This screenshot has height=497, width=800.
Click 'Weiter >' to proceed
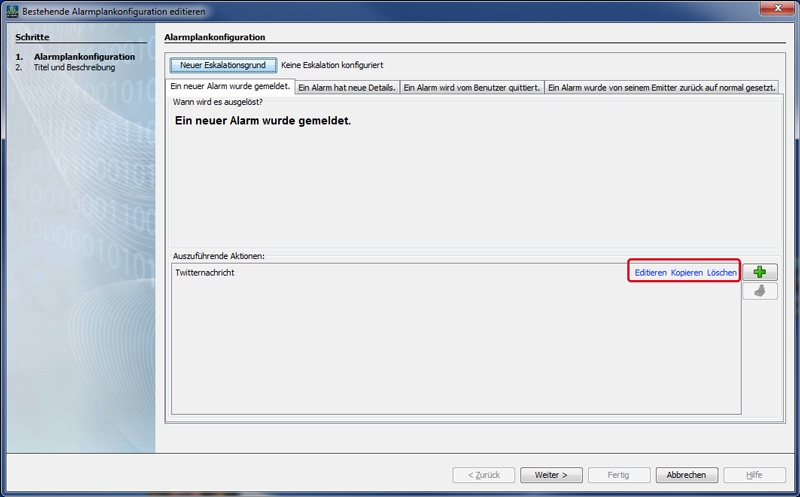pyautogui.click(x=551, y=475)
